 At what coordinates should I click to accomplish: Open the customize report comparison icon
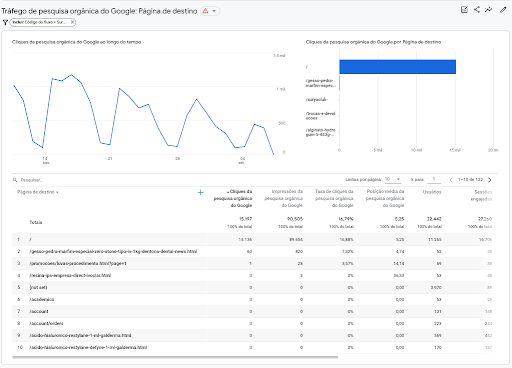(464, 10)
